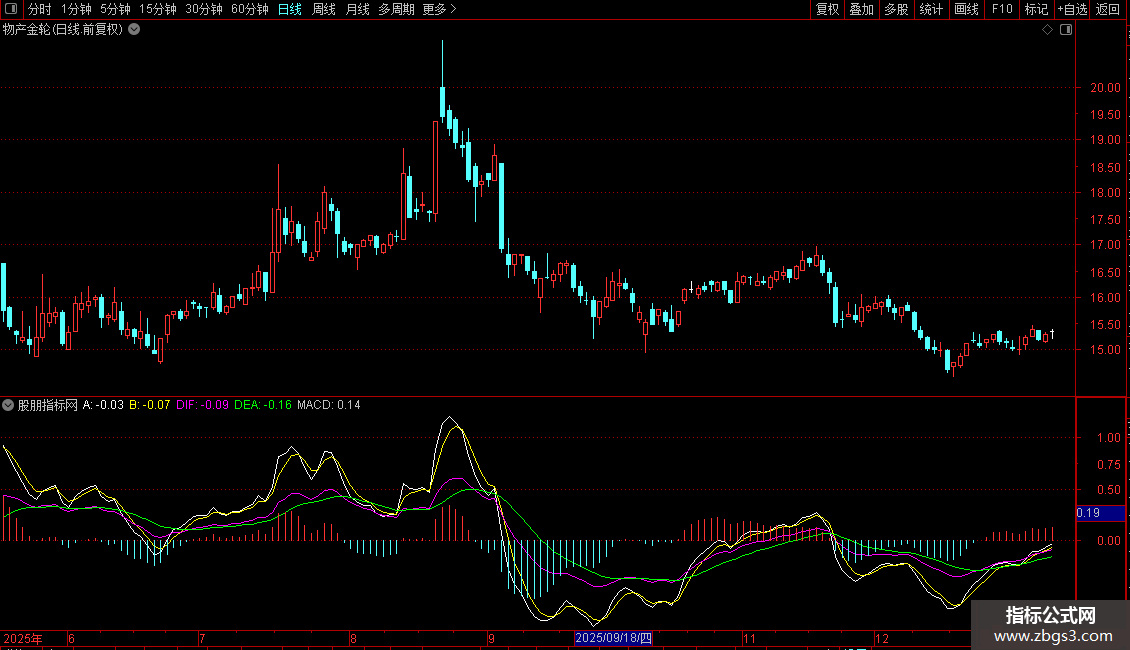
Task: Click the 叠加 overlay button
Action: (861, 9)
